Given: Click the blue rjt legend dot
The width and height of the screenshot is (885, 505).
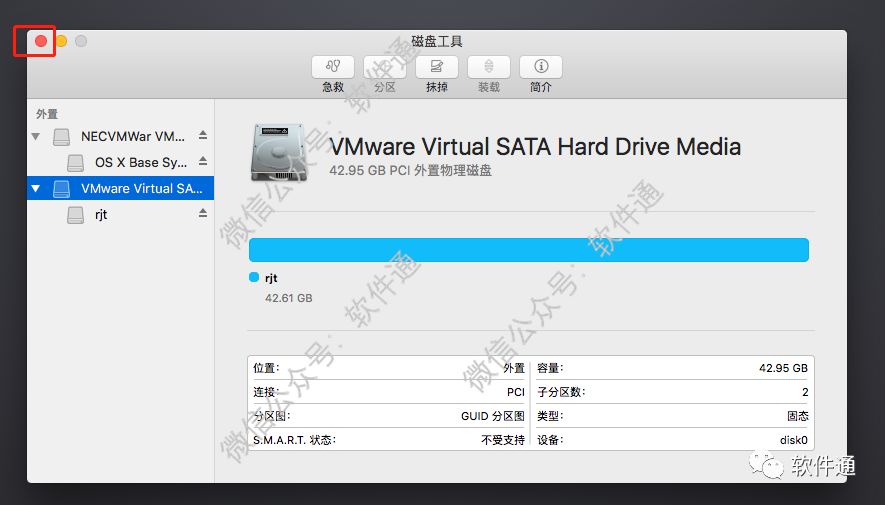Looking at the screenshot, I should click(254, 277).
